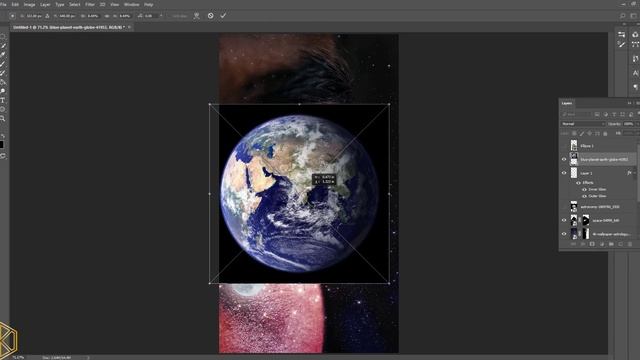Filter layers by pixel layers icon
Image resolution: width=640 pixels, height=360 pixels.
tap(597, 114)
